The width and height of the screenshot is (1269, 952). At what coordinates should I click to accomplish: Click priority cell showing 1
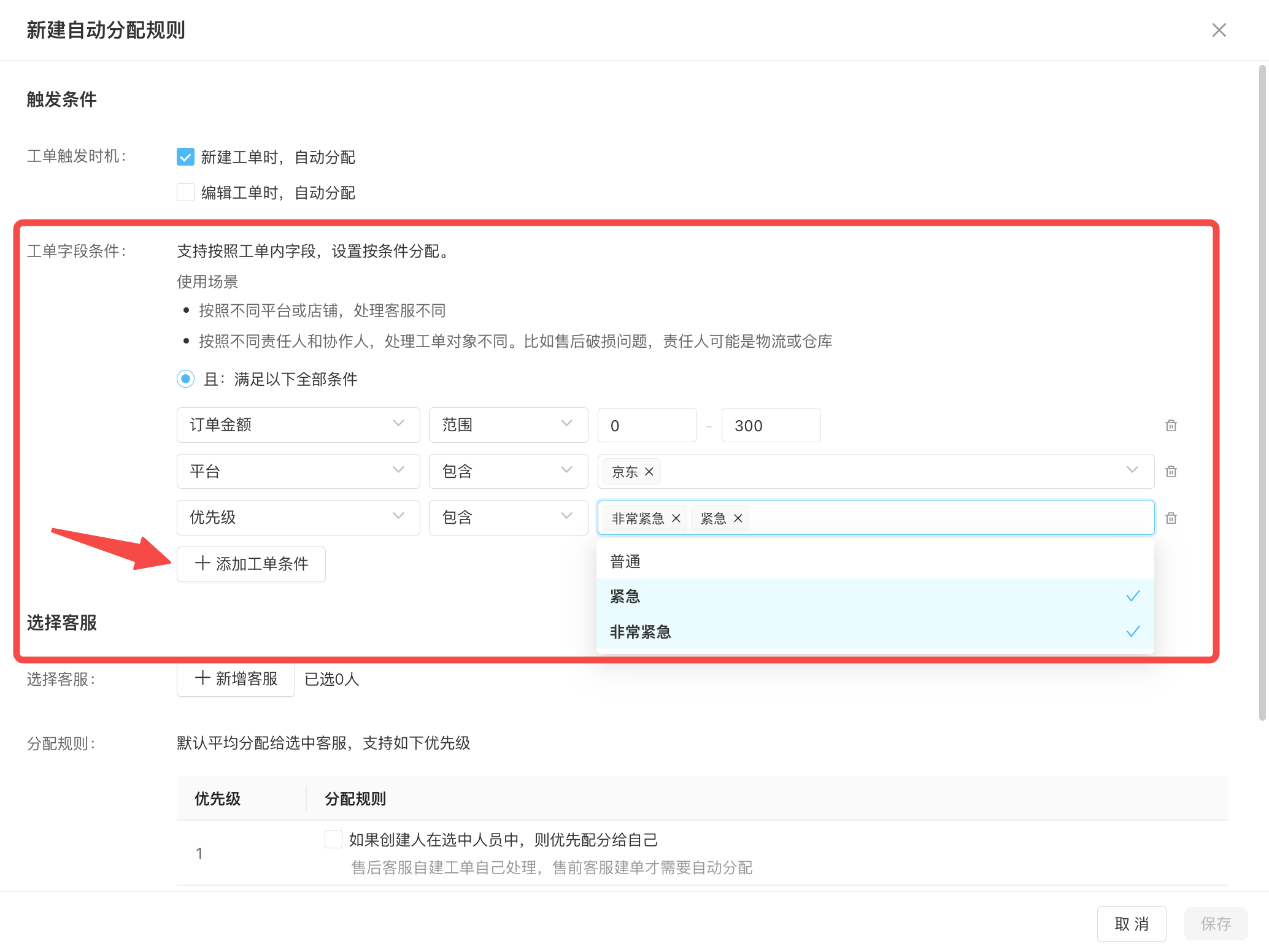199,853
